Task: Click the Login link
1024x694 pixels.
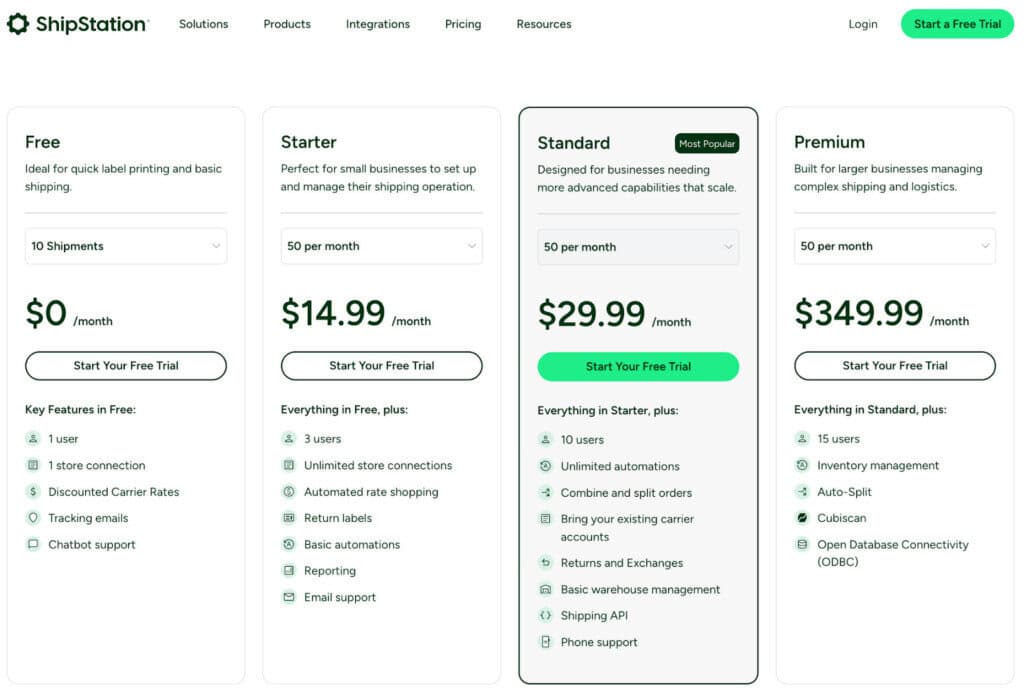Action: tap(863, 24)
